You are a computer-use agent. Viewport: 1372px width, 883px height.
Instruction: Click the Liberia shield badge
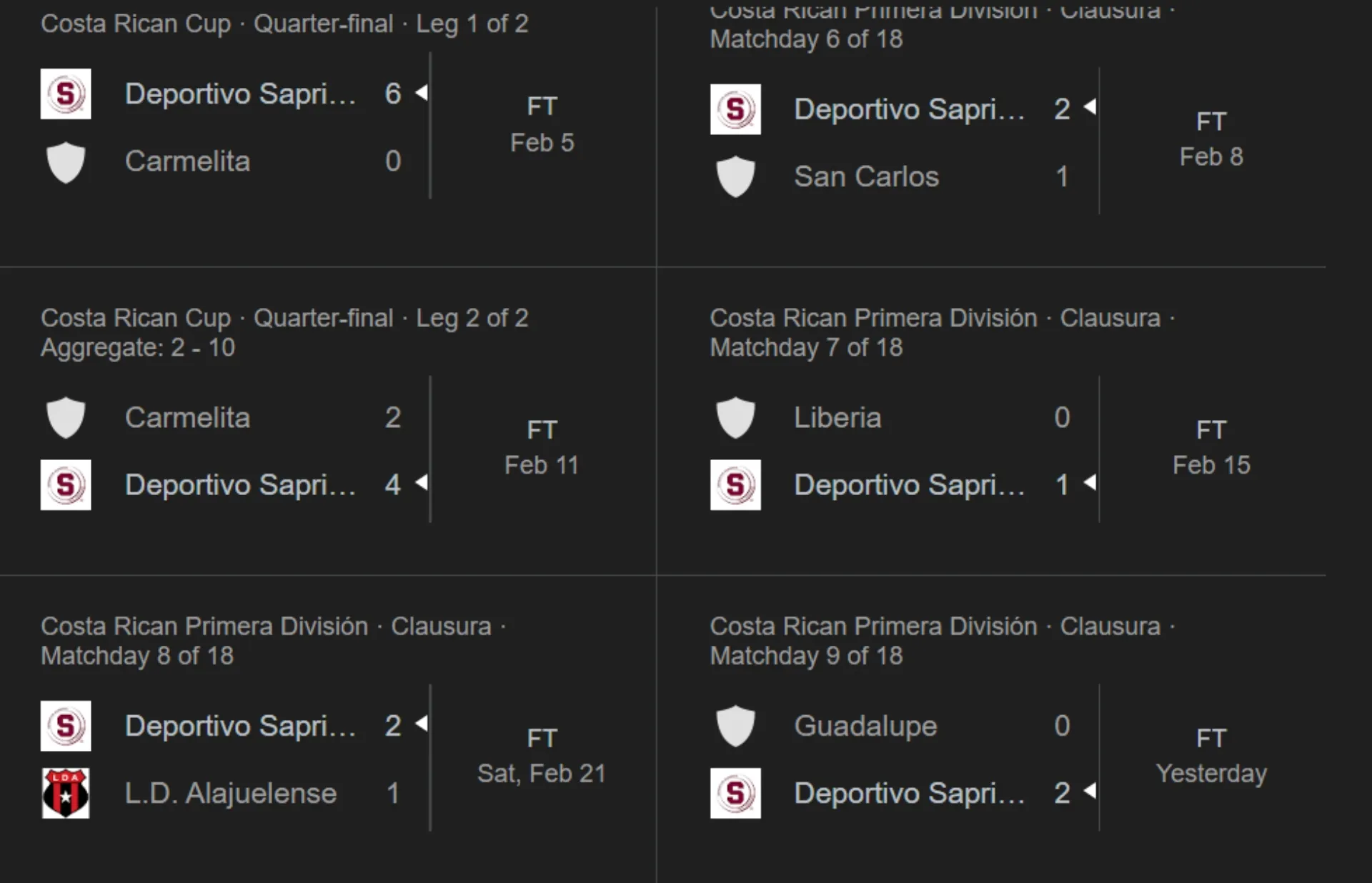tap(735, 418)
